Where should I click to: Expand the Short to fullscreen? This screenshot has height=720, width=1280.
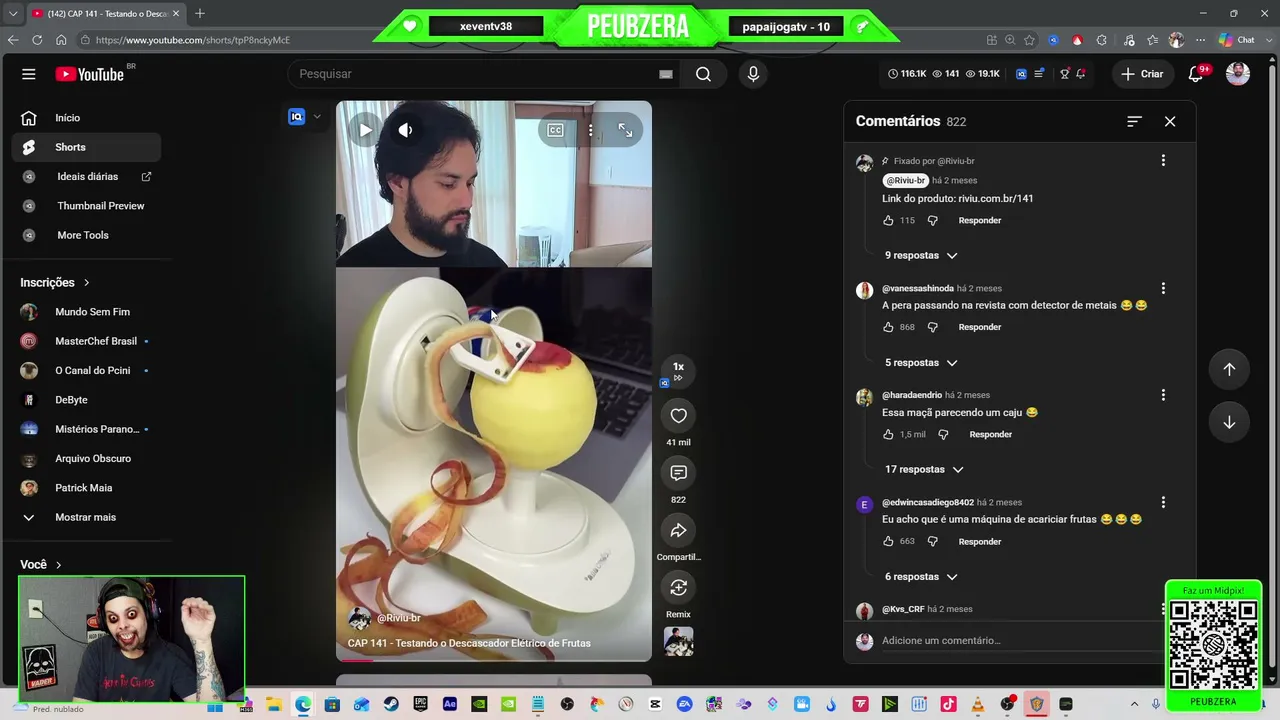625,130
